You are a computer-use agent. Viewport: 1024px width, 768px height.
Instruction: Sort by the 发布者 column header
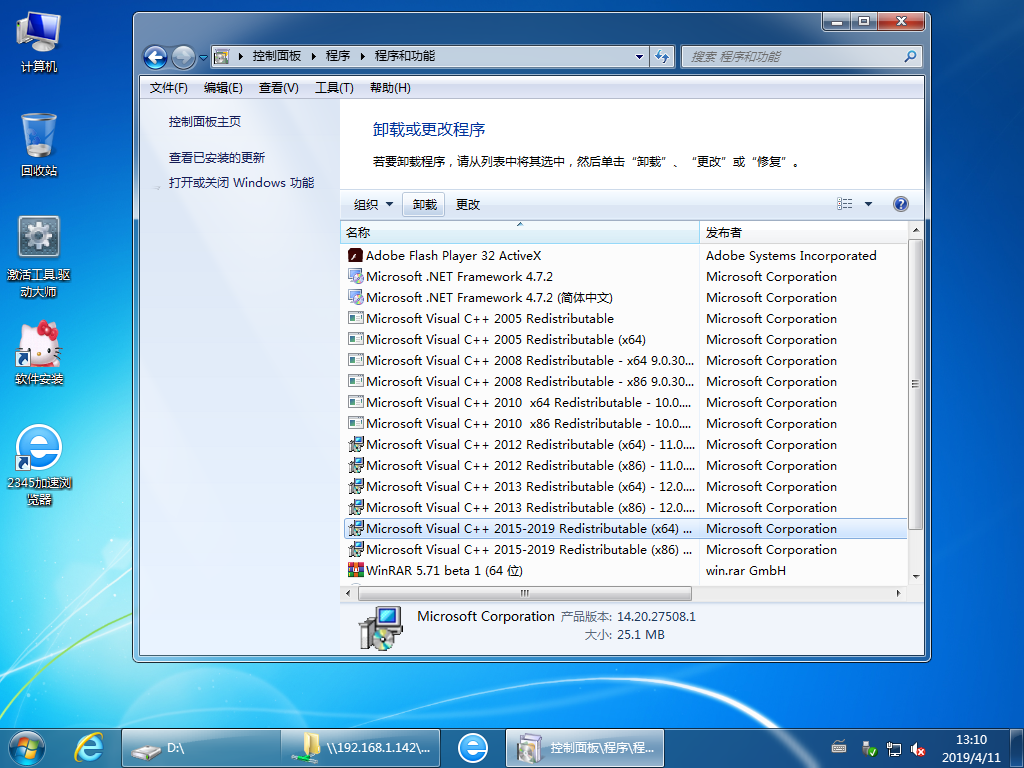coord(803,232)
